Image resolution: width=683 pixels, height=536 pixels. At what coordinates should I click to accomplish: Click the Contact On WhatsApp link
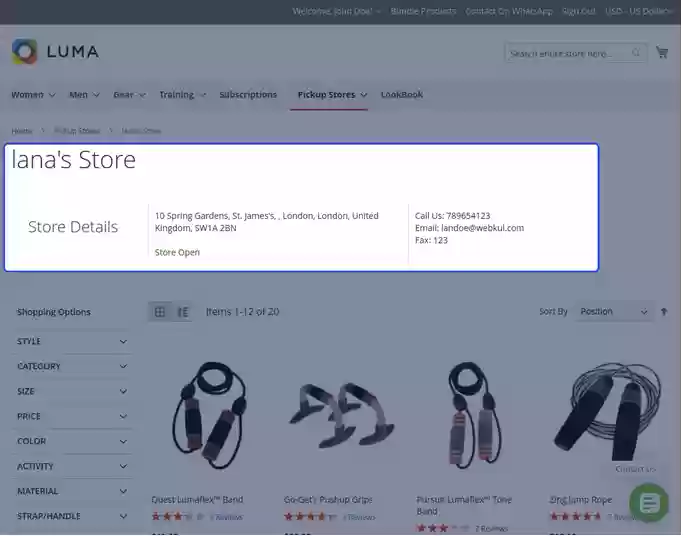508,11
